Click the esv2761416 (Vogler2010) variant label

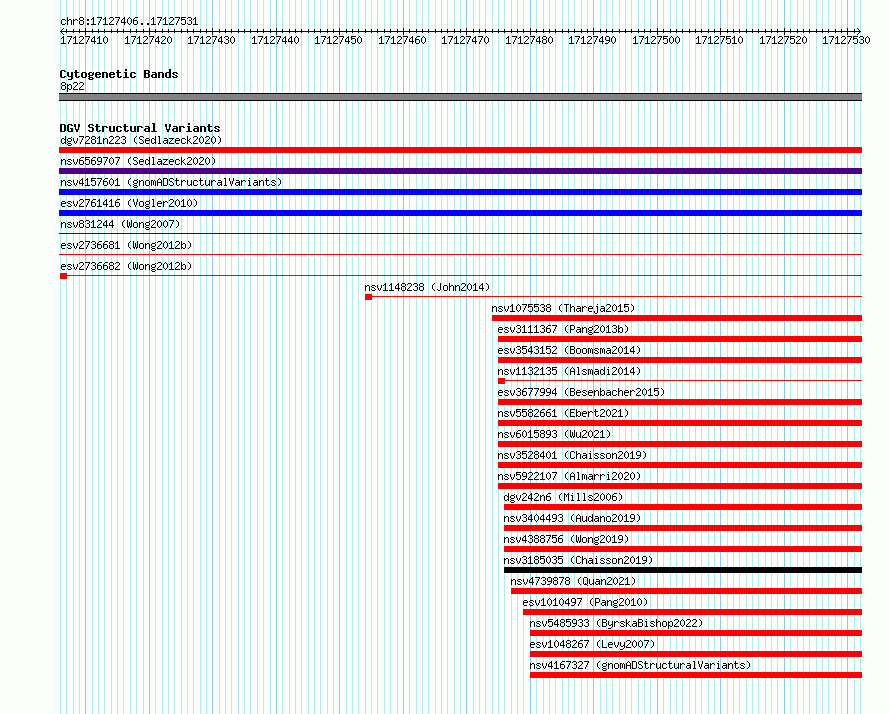129,203
